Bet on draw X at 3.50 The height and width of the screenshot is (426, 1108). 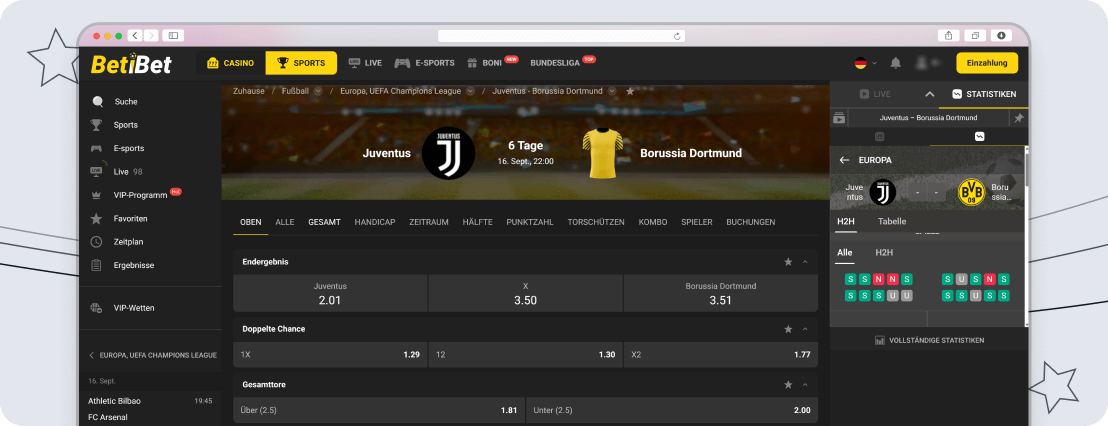(525, 293)
